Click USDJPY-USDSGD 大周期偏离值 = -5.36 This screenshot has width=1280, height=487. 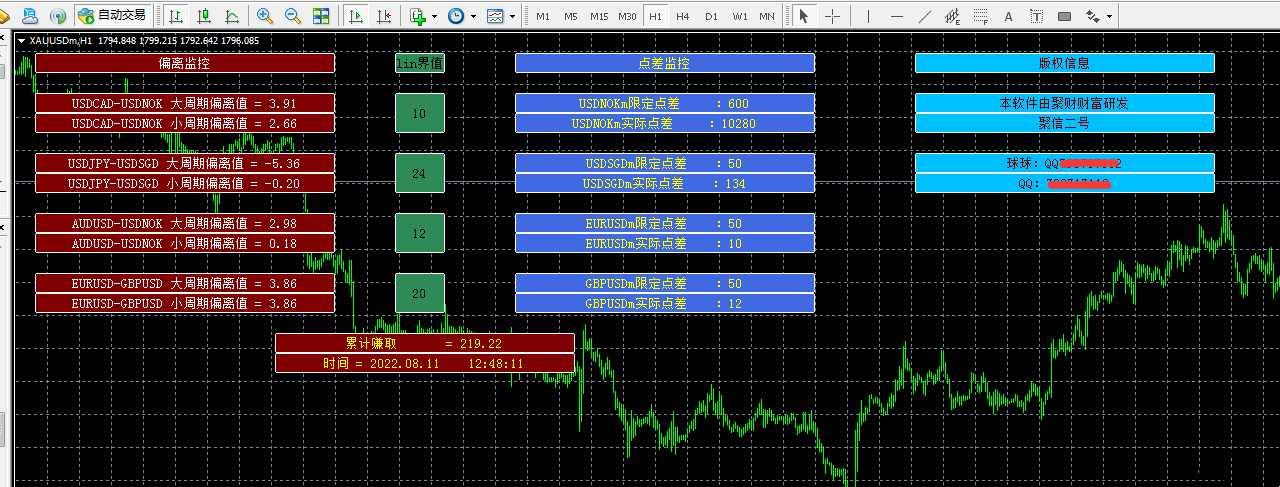(x=185, y=163)
